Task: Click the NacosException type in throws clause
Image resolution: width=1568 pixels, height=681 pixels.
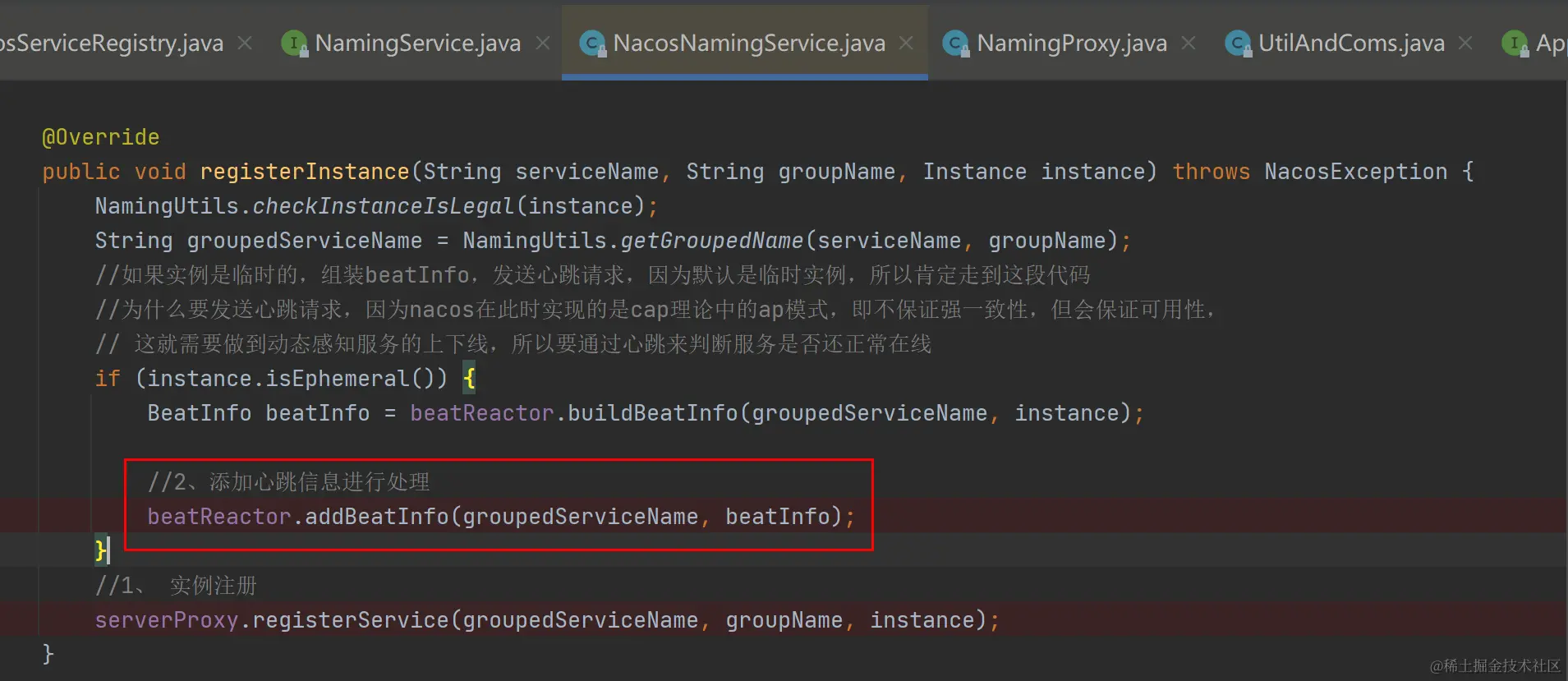Action: 1356,172
